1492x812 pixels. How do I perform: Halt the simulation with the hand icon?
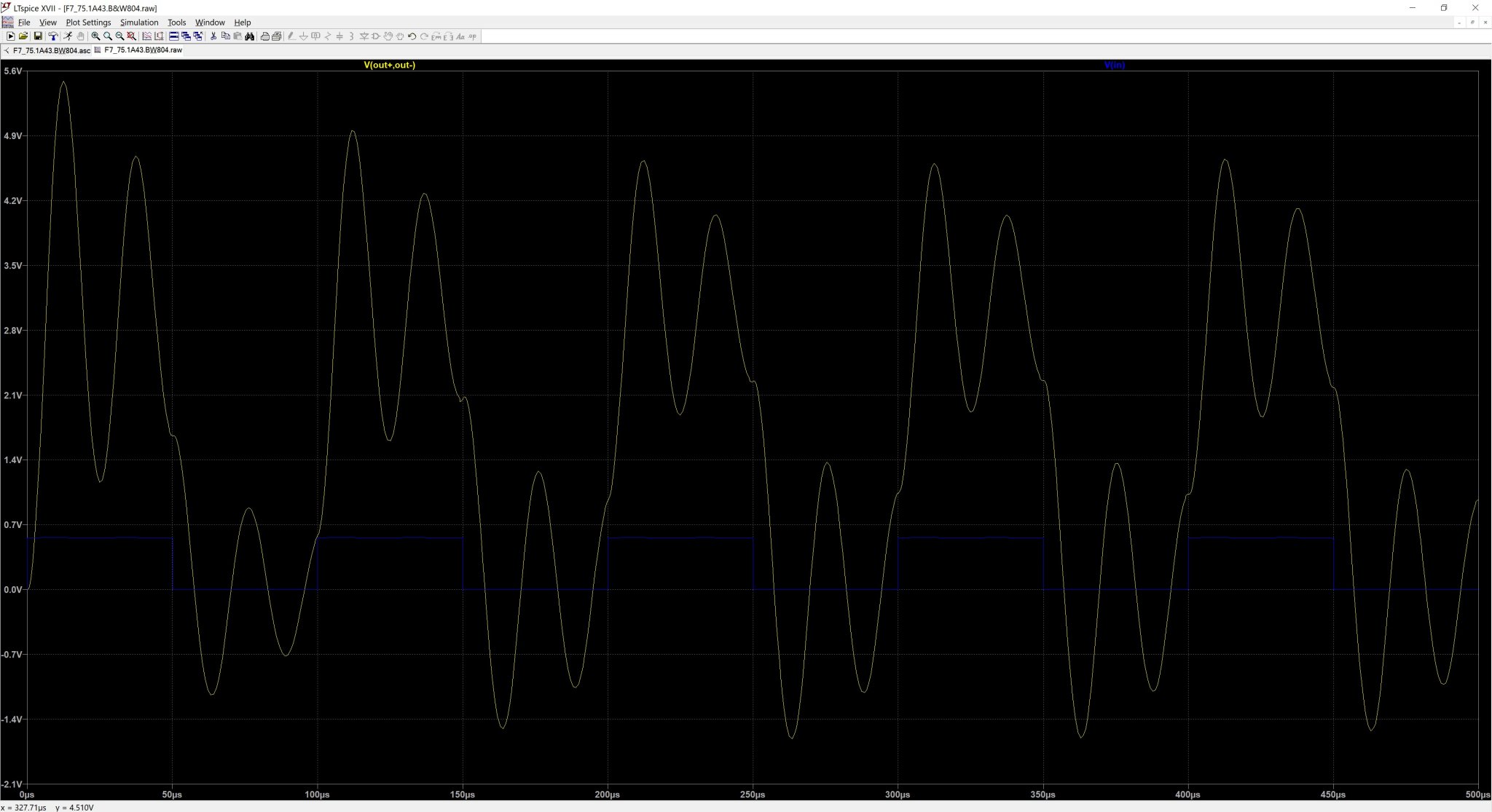[x=80, y=36]
